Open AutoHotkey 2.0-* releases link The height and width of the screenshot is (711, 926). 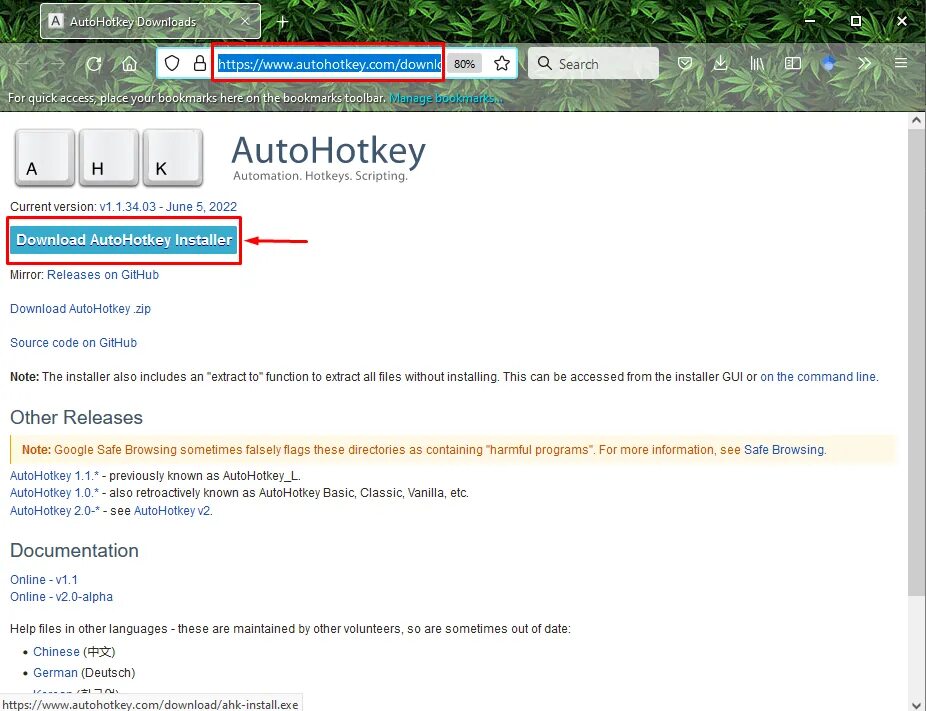pyautogui.click(x=55, y=510)
